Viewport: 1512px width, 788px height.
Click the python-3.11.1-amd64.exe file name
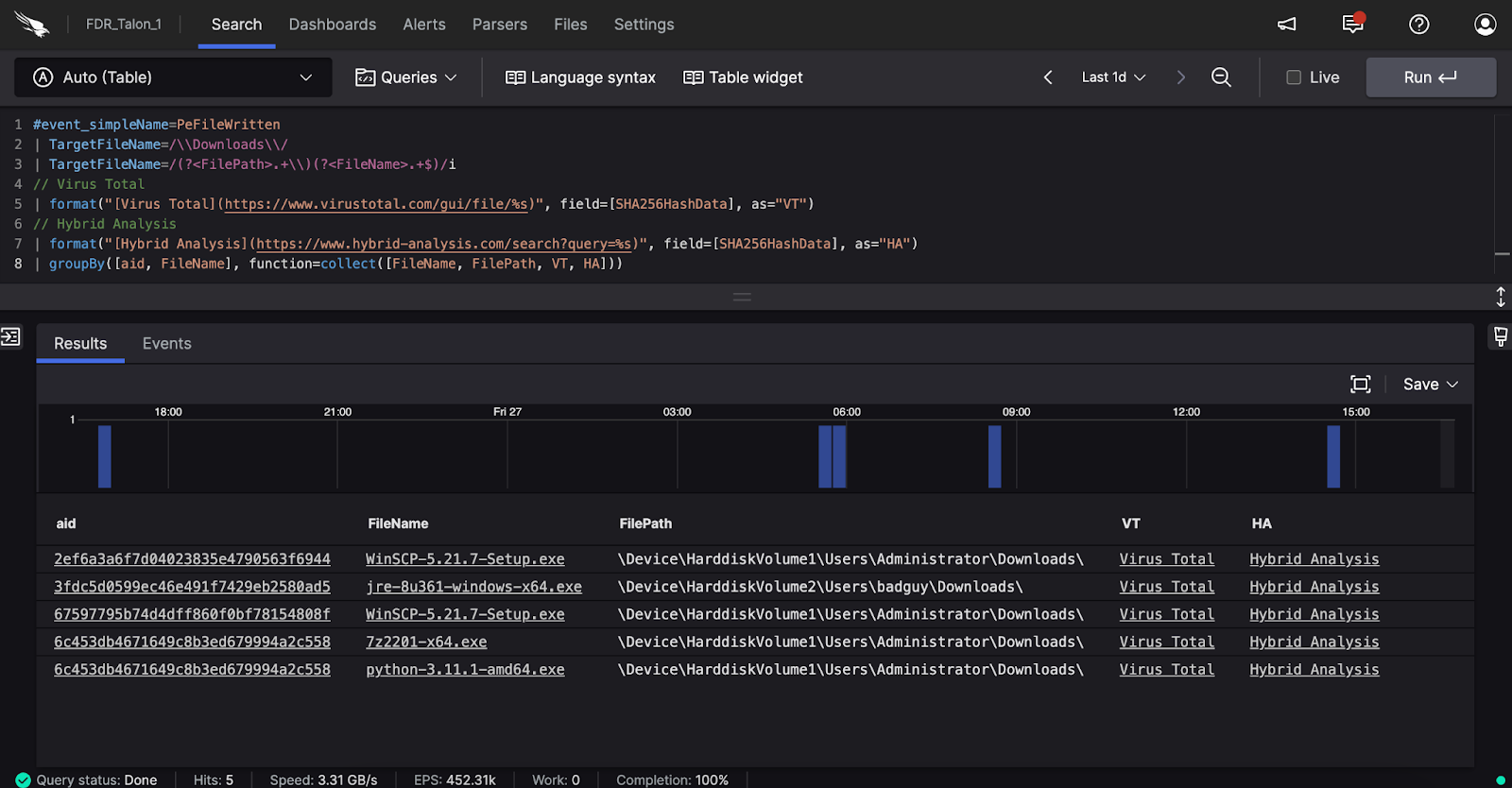pyautogui.click(x=465, y=669)
